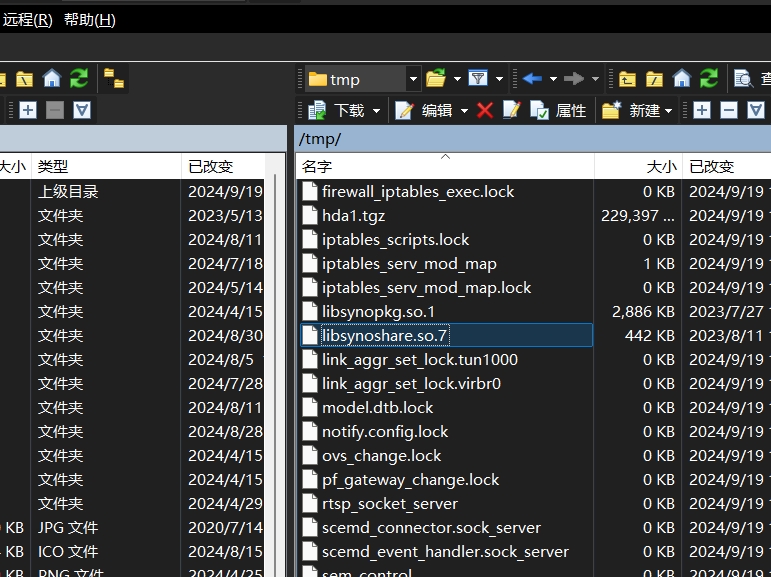Viewport: 771px width, 577px height.
Task: Open file 属性 properties
Action: pyautogui.click(x=559, y=110)
